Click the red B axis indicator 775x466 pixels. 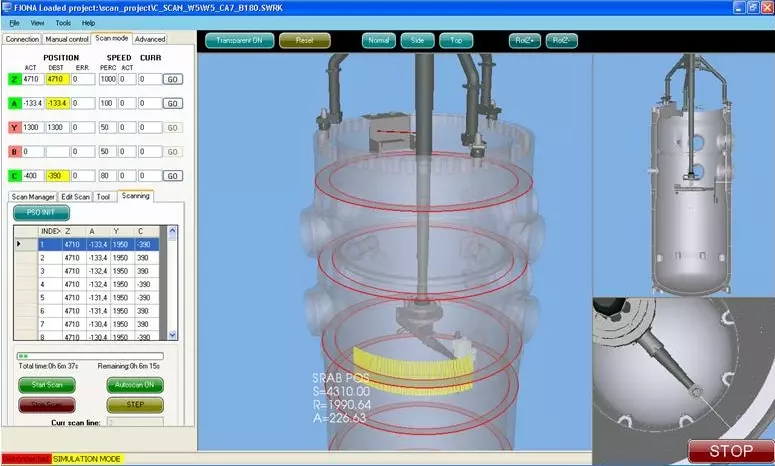tap(13, 151)
